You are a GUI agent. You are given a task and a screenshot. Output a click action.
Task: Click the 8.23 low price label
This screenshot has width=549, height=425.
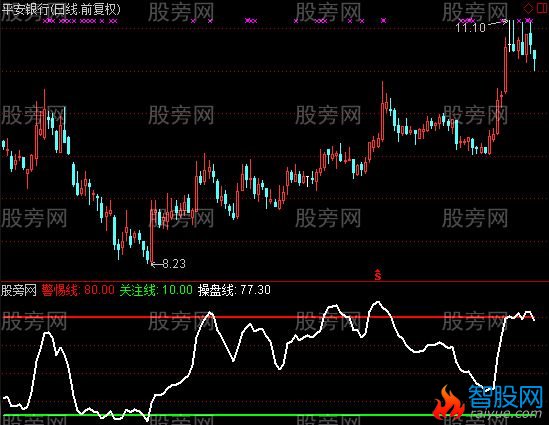[174, 263]
